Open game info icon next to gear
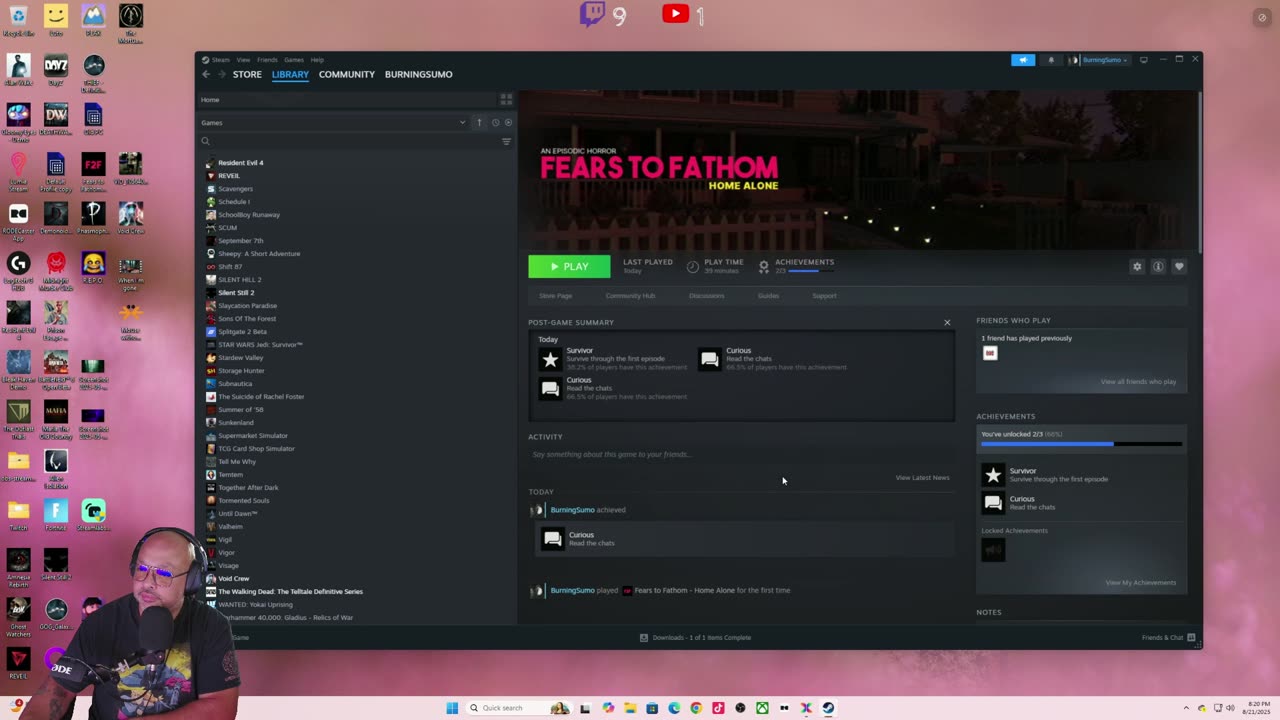This screenshot has width=1280, height=720. [x=1158, y=267]
